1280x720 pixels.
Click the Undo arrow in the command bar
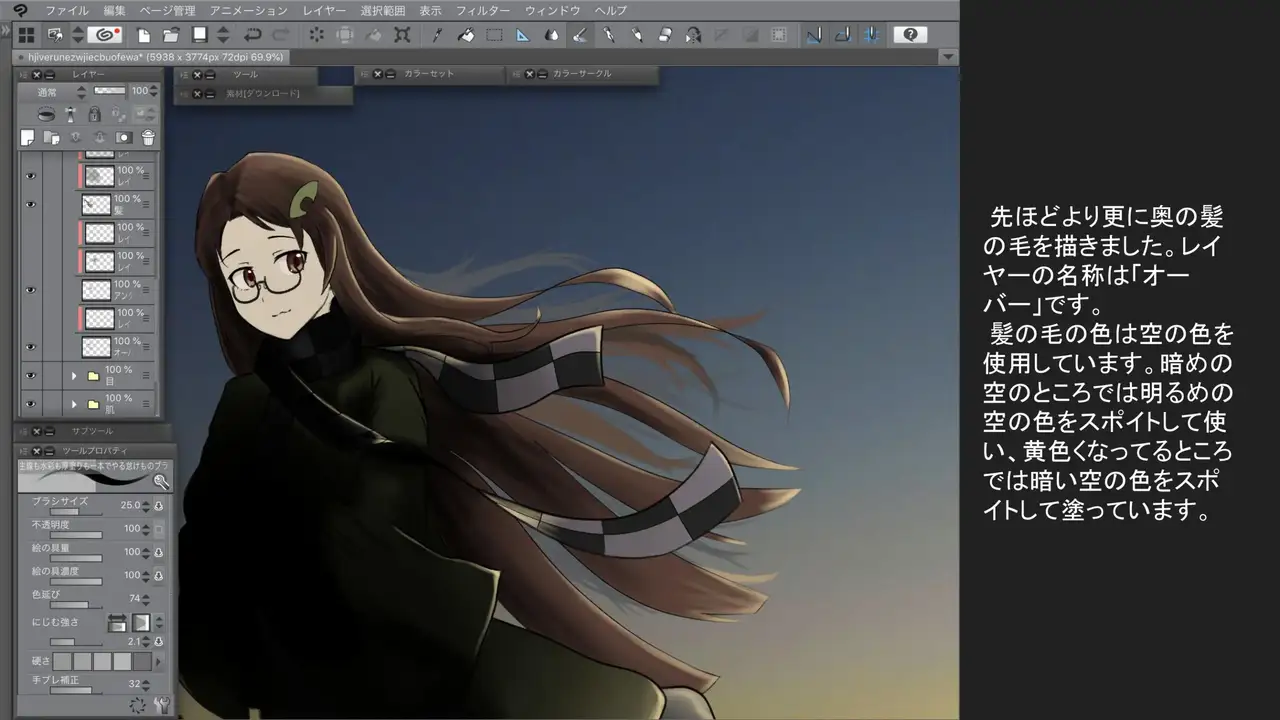click(253, 35)
